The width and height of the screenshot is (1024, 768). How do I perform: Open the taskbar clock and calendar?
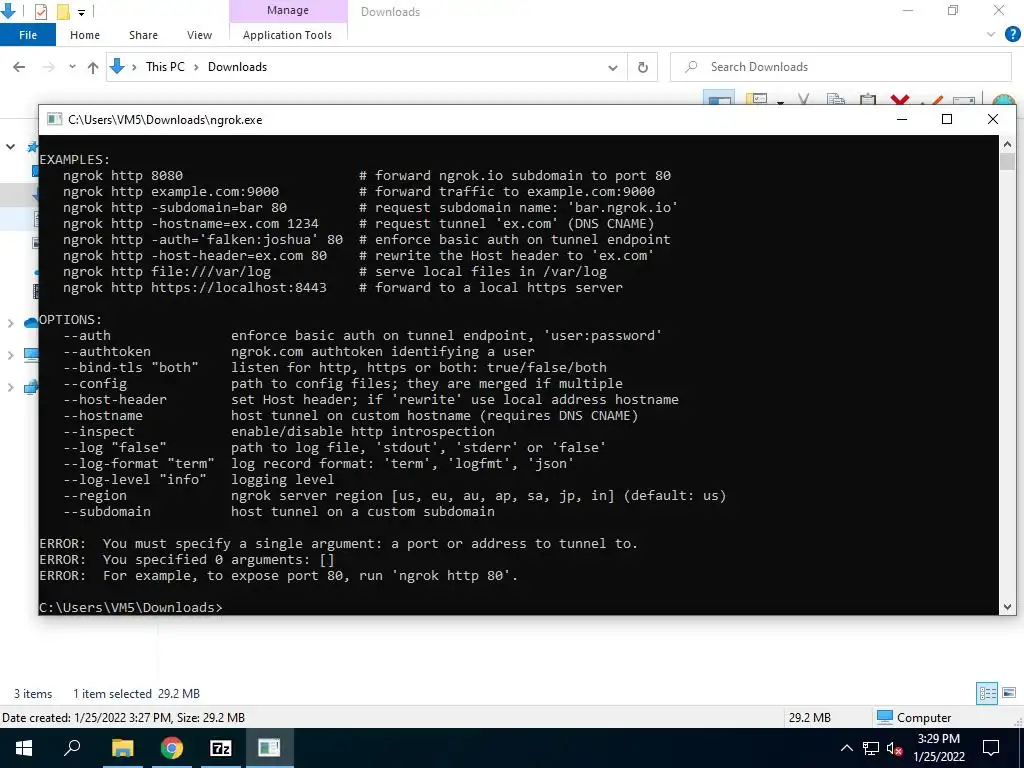pos(938,748)
